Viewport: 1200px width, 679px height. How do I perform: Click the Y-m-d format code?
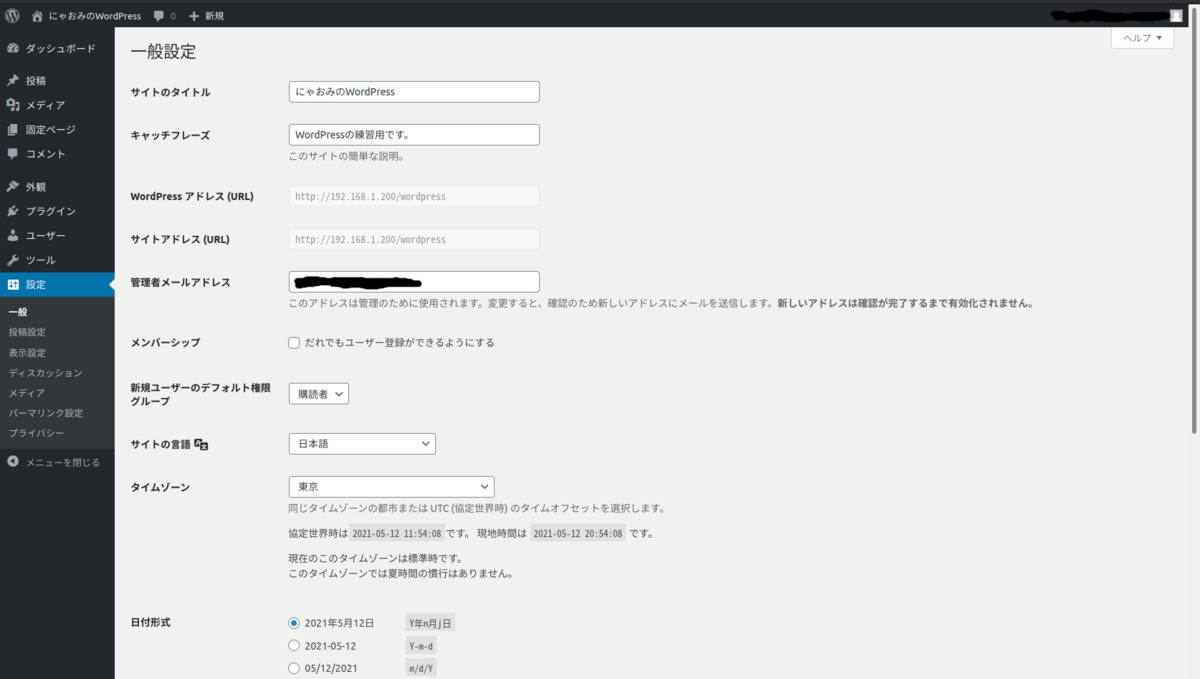tap(422, 646)
